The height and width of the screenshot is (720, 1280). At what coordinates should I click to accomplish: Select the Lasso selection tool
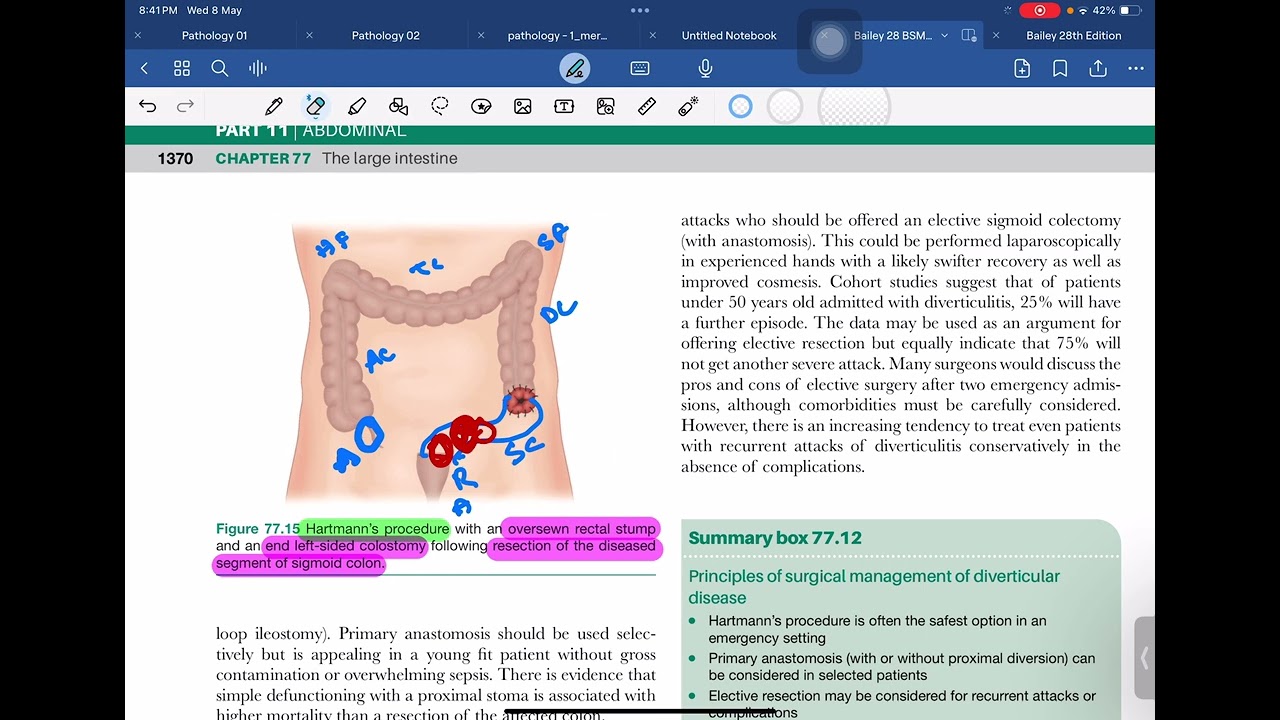click(x=440, y=106)
